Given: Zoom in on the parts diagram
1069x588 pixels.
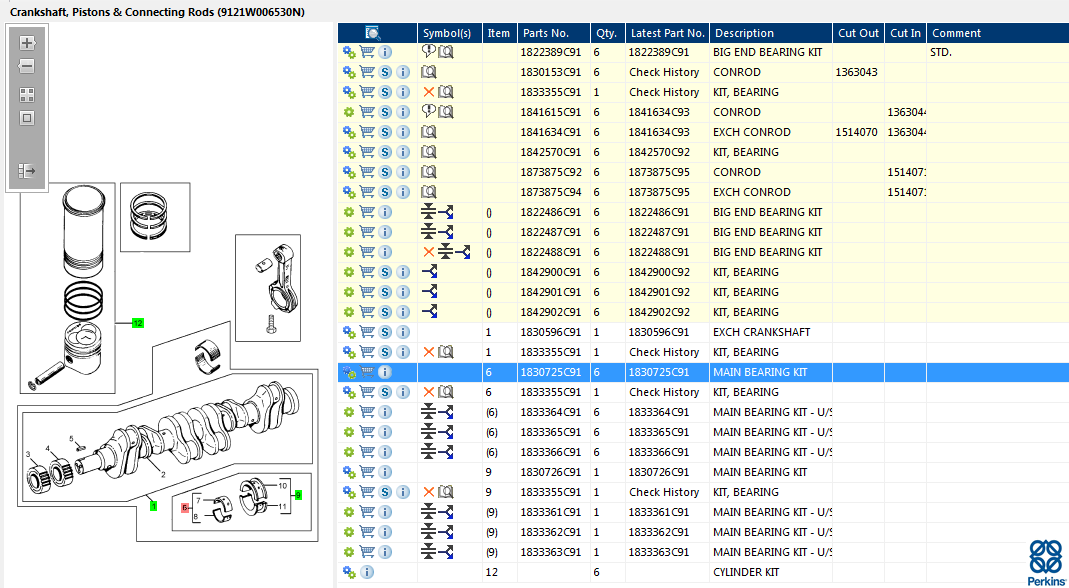Looking at the screenshot, I should pos(27,43).
